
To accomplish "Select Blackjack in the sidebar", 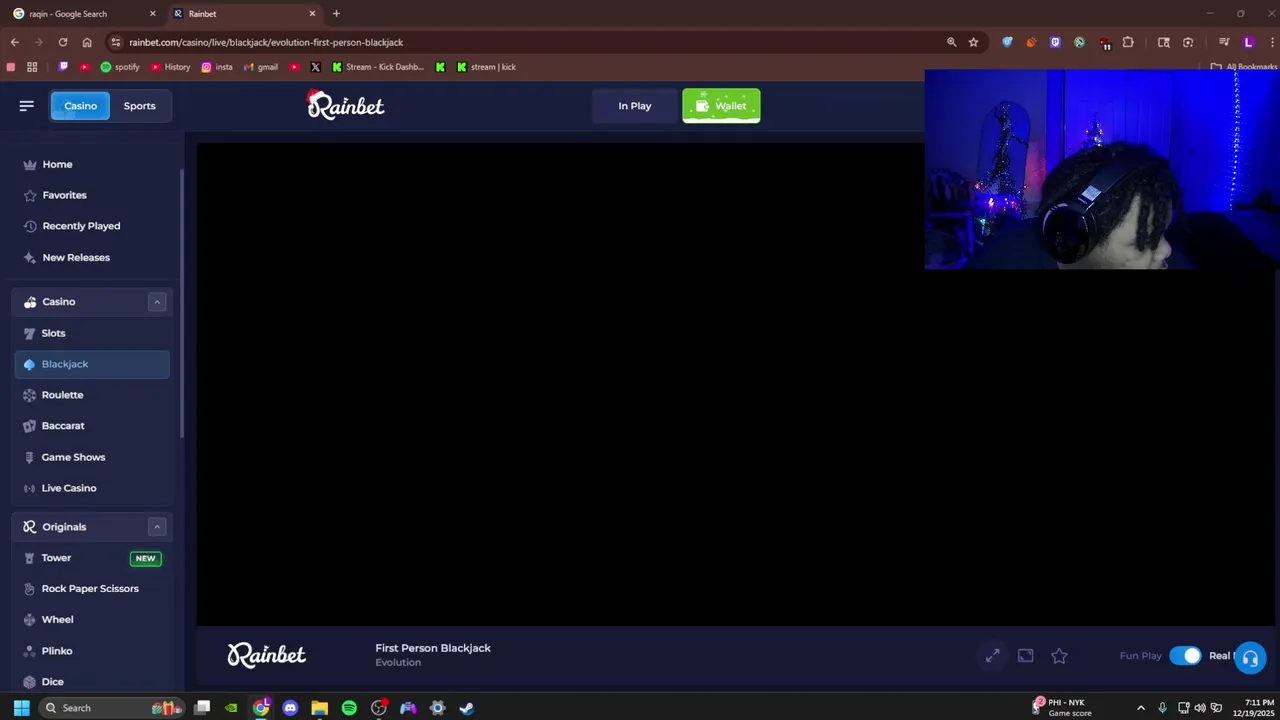I will coord(92,364).
